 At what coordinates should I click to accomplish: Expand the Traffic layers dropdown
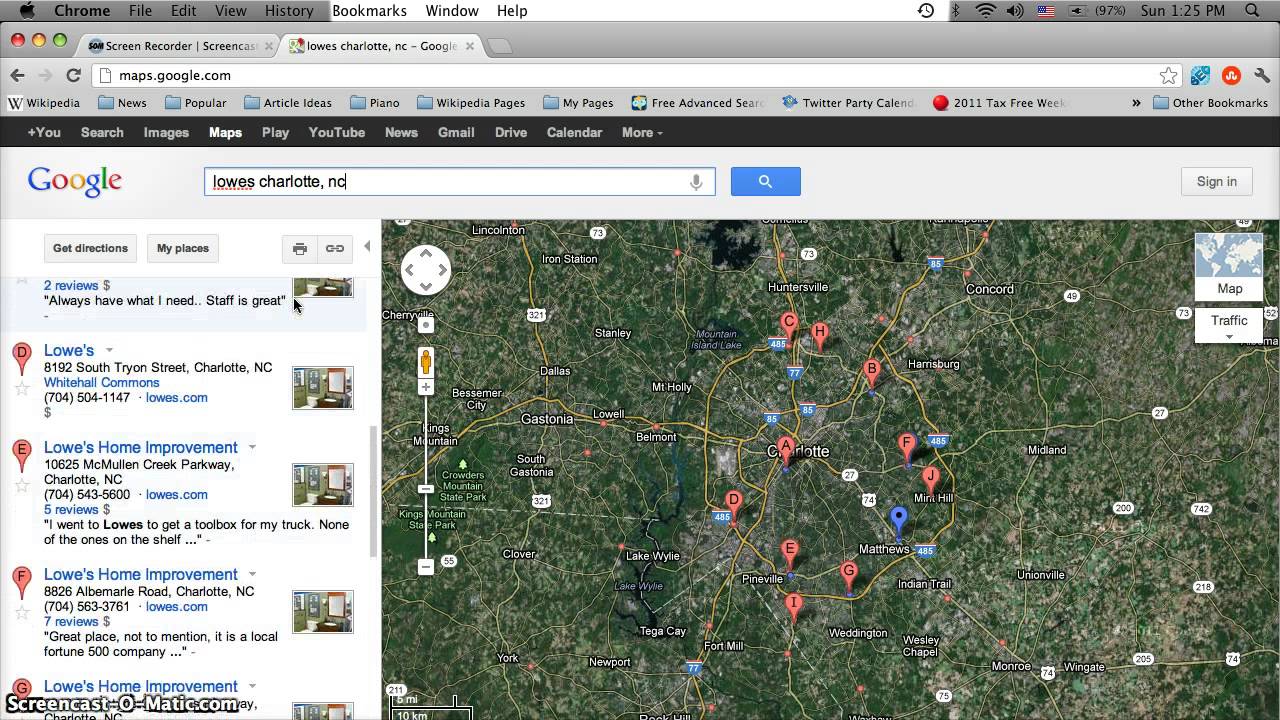click(x=1229, y=326)
